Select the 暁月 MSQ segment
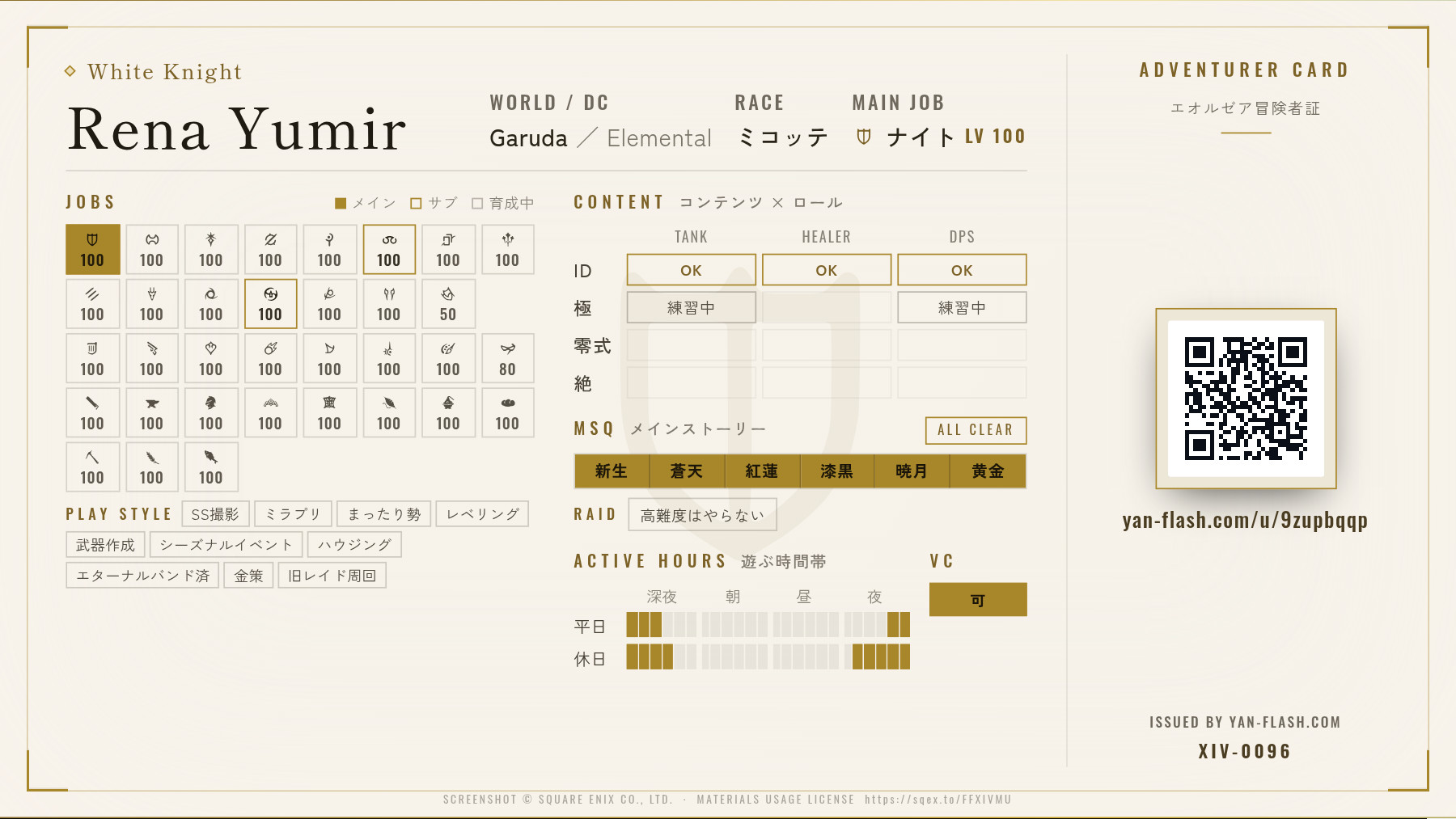Viewport: 1456px width, 819px height. coord(912,471)
